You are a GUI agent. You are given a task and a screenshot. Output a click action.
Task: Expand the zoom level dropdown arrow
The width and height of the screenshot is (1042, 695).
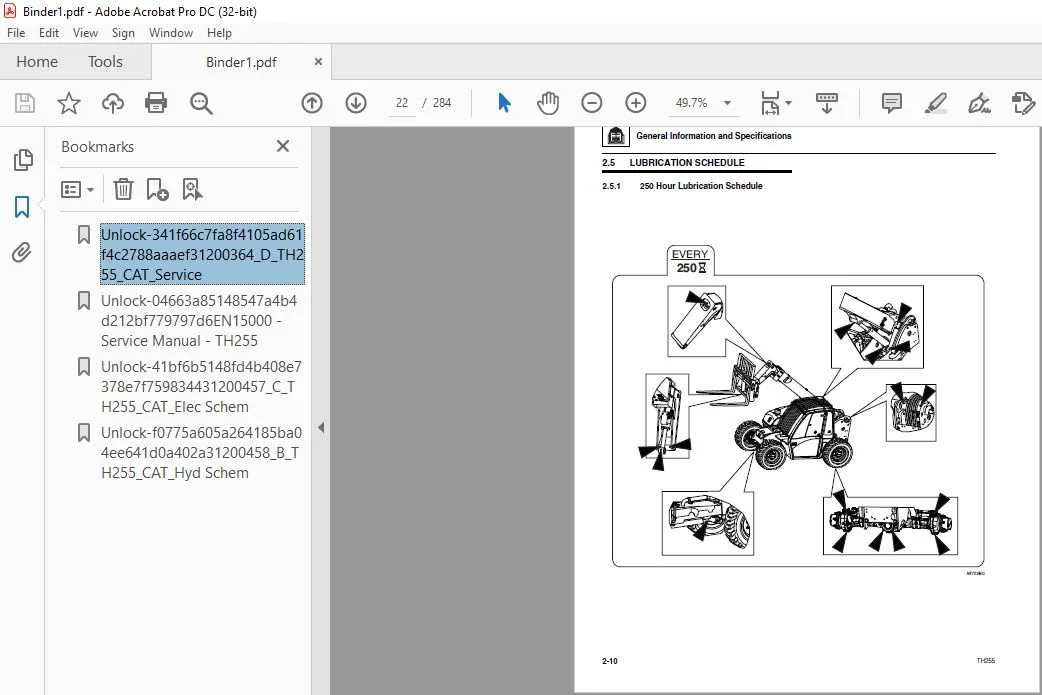pyautogui.click(x=728, y=103)
